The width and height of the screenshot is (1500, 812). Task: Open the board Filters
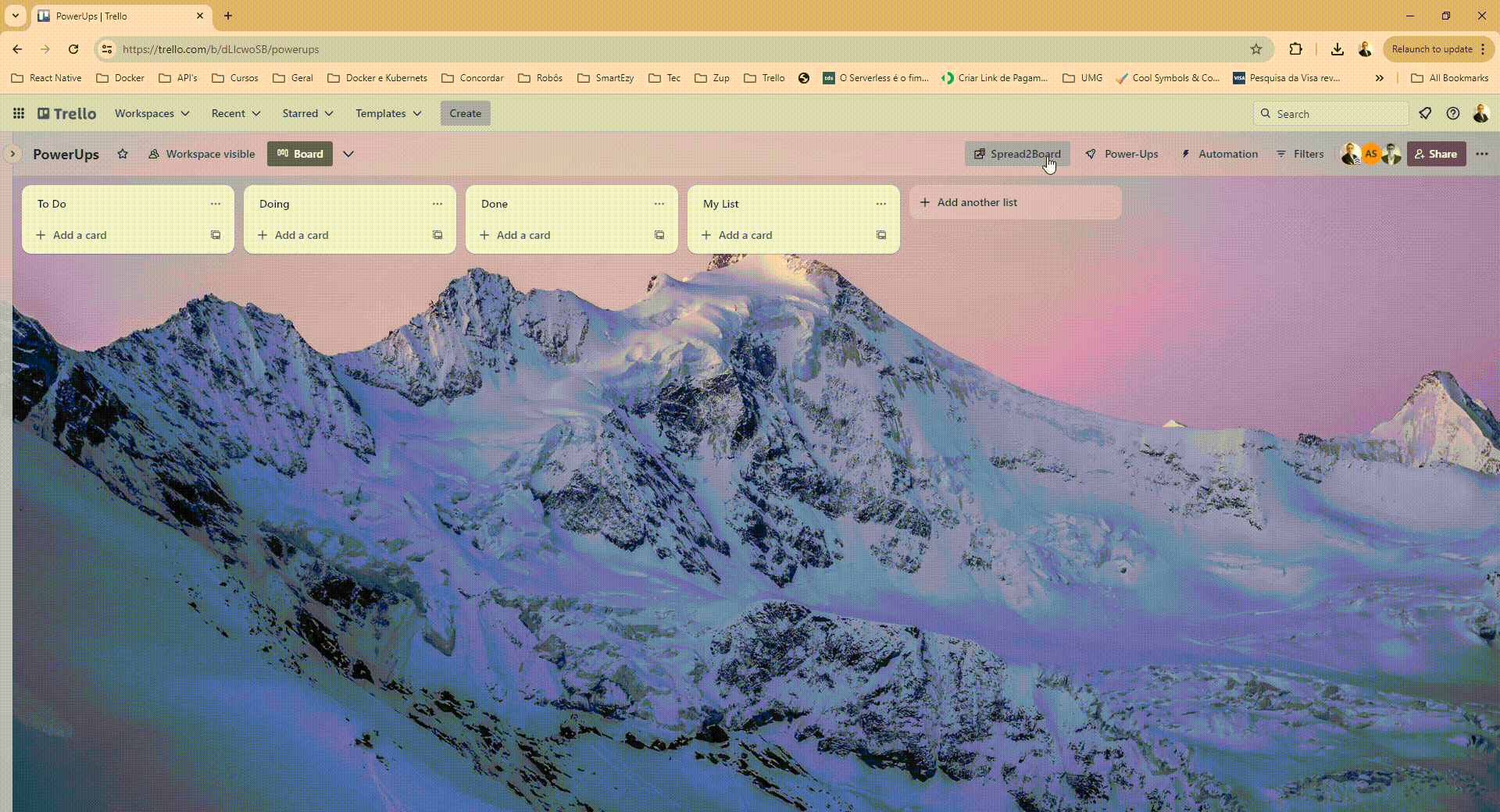1300,154
